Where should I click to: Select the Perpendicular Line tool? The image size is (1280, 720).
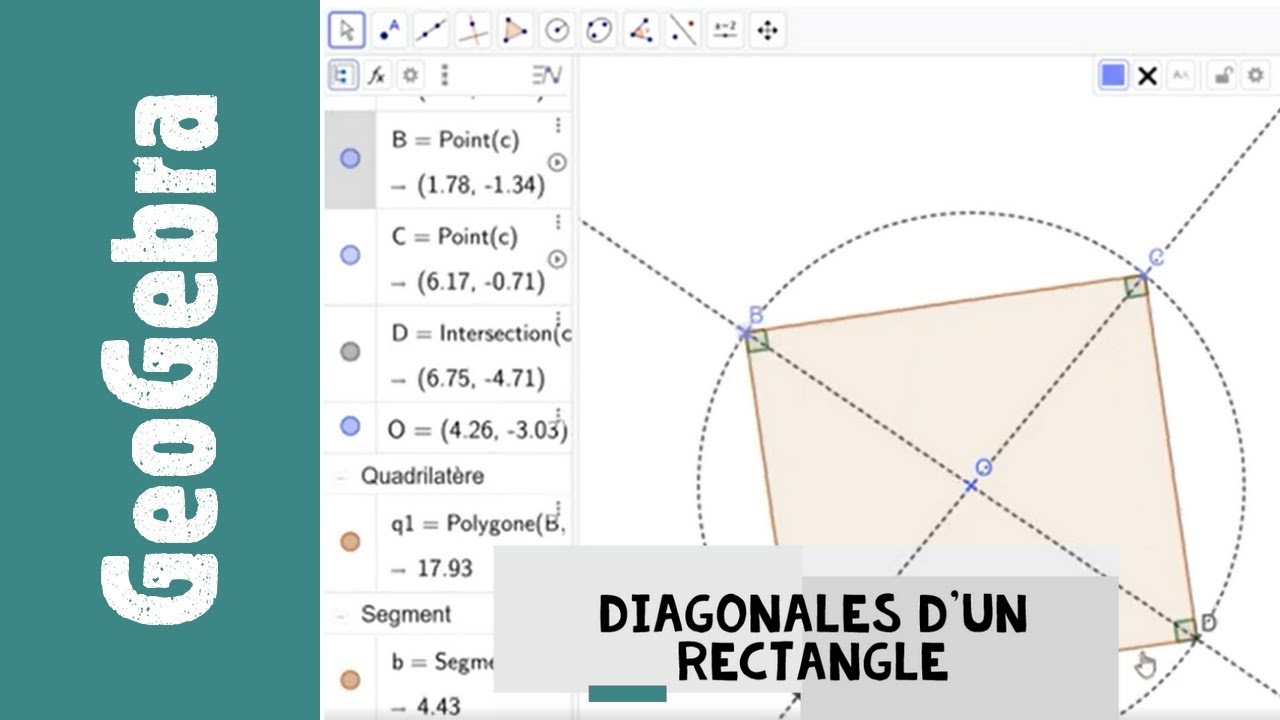click(473, 31)
